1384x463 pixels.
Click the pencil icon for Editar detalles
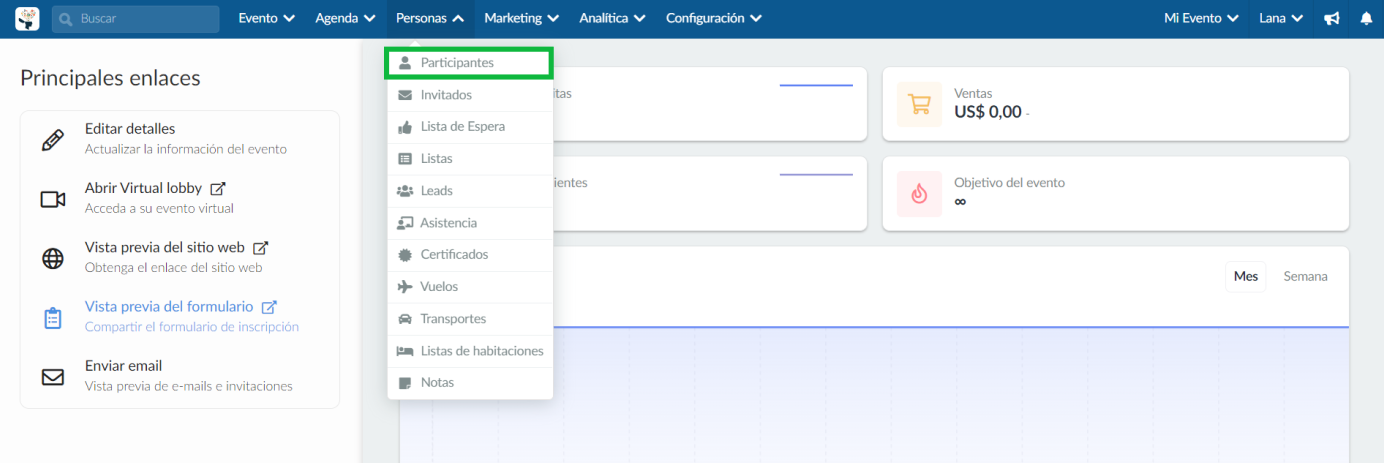click(x=53, y=140)
